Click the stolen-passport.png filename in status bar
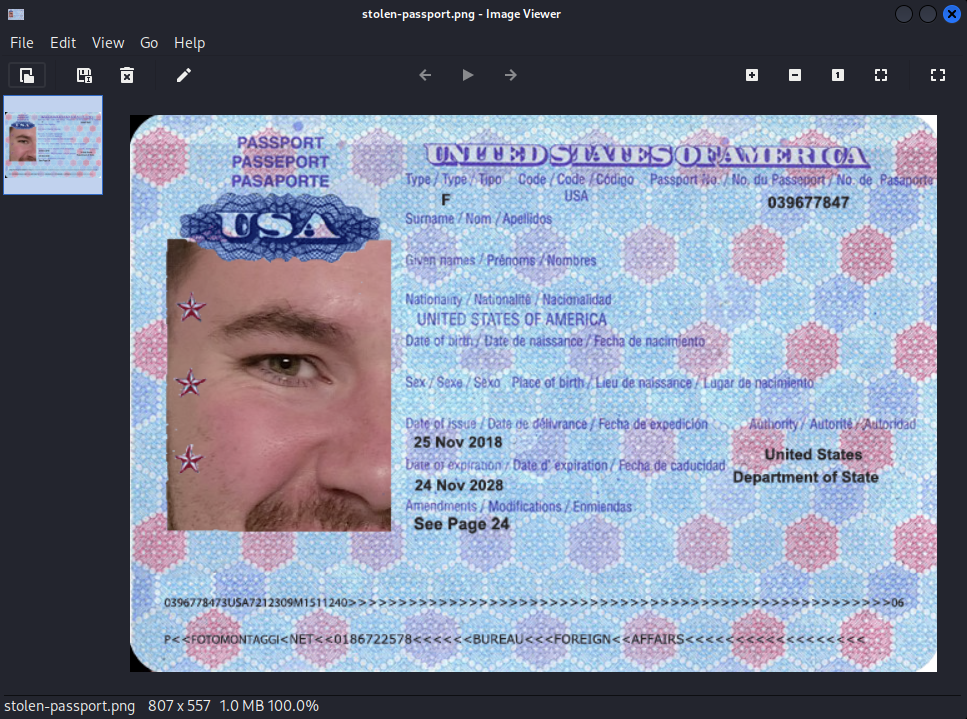The width and height of the screenshot is (967, 719). (x=70, y=706)
